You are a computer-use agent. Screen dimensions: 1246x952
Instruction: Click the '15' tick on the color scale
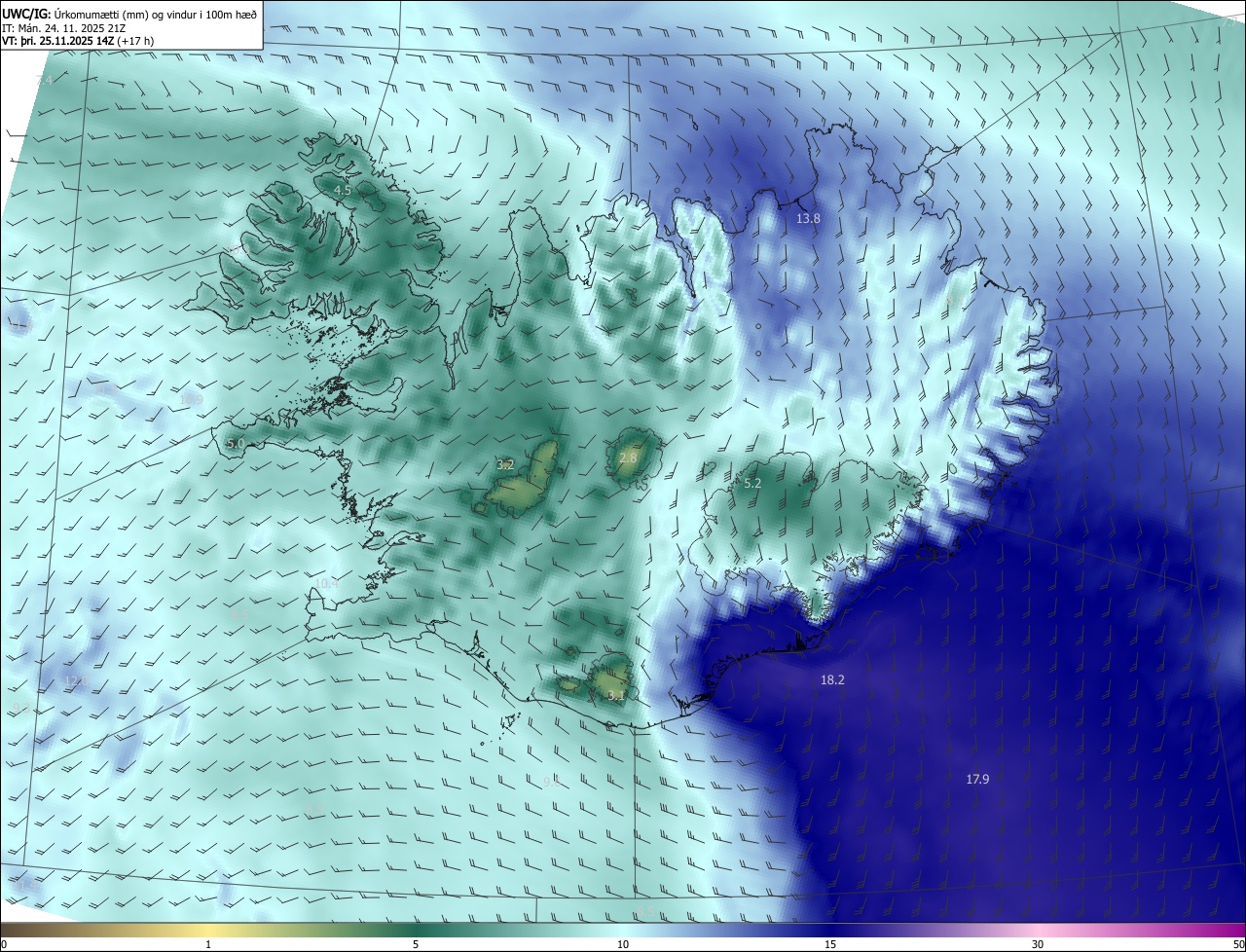point(830,944)
